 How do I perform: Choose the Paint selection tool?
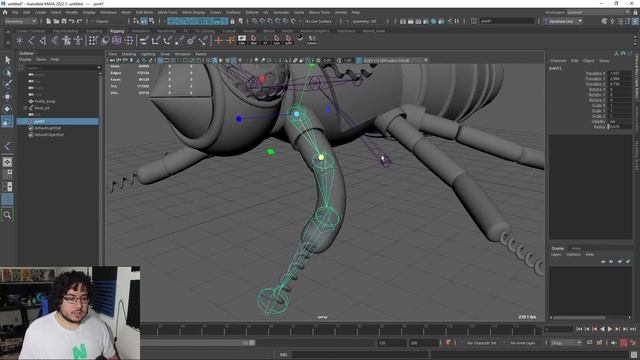click(7, 84)
